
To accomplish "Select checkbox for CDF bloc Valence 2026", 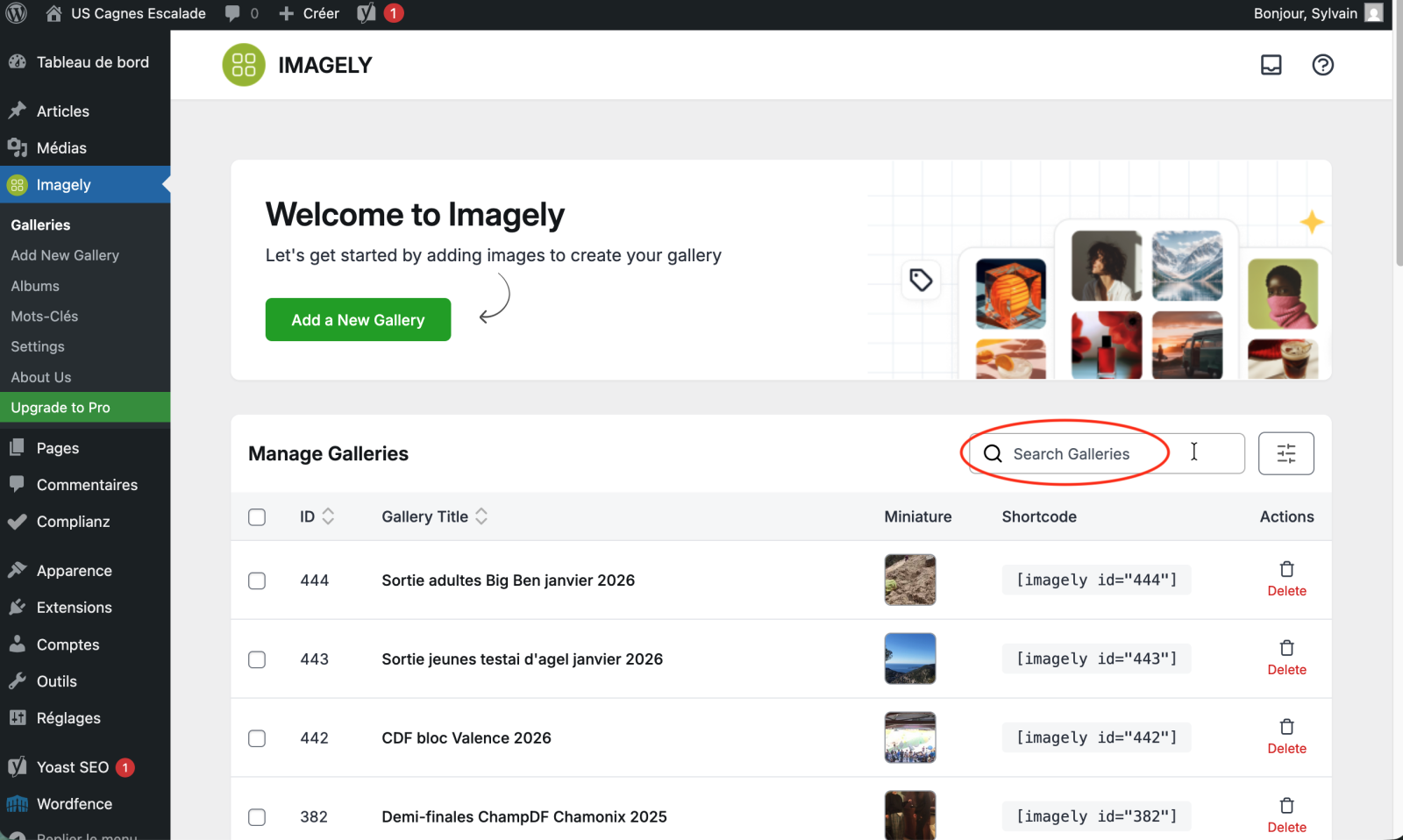I will tap(257, 738).
